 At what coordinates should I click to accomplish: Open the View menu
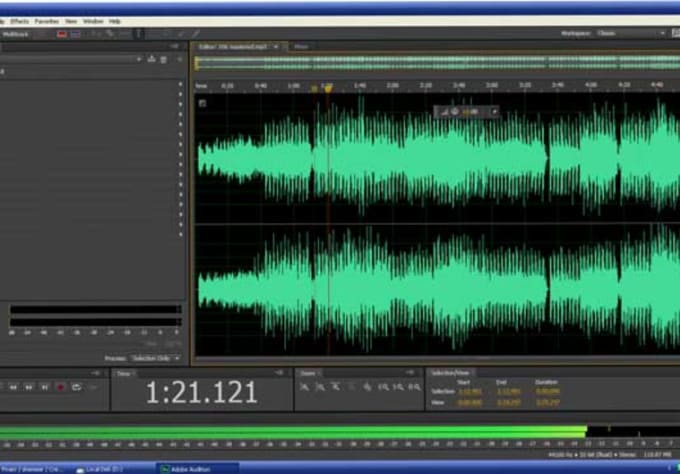coord(71,21)
